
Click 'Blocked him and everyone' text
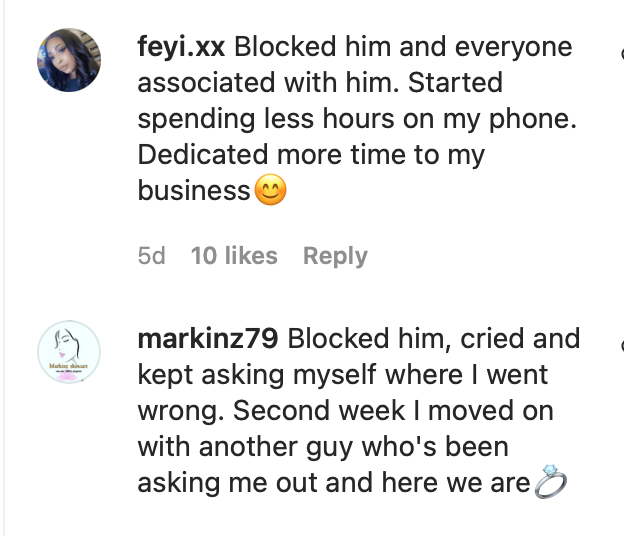pos(403,47)
